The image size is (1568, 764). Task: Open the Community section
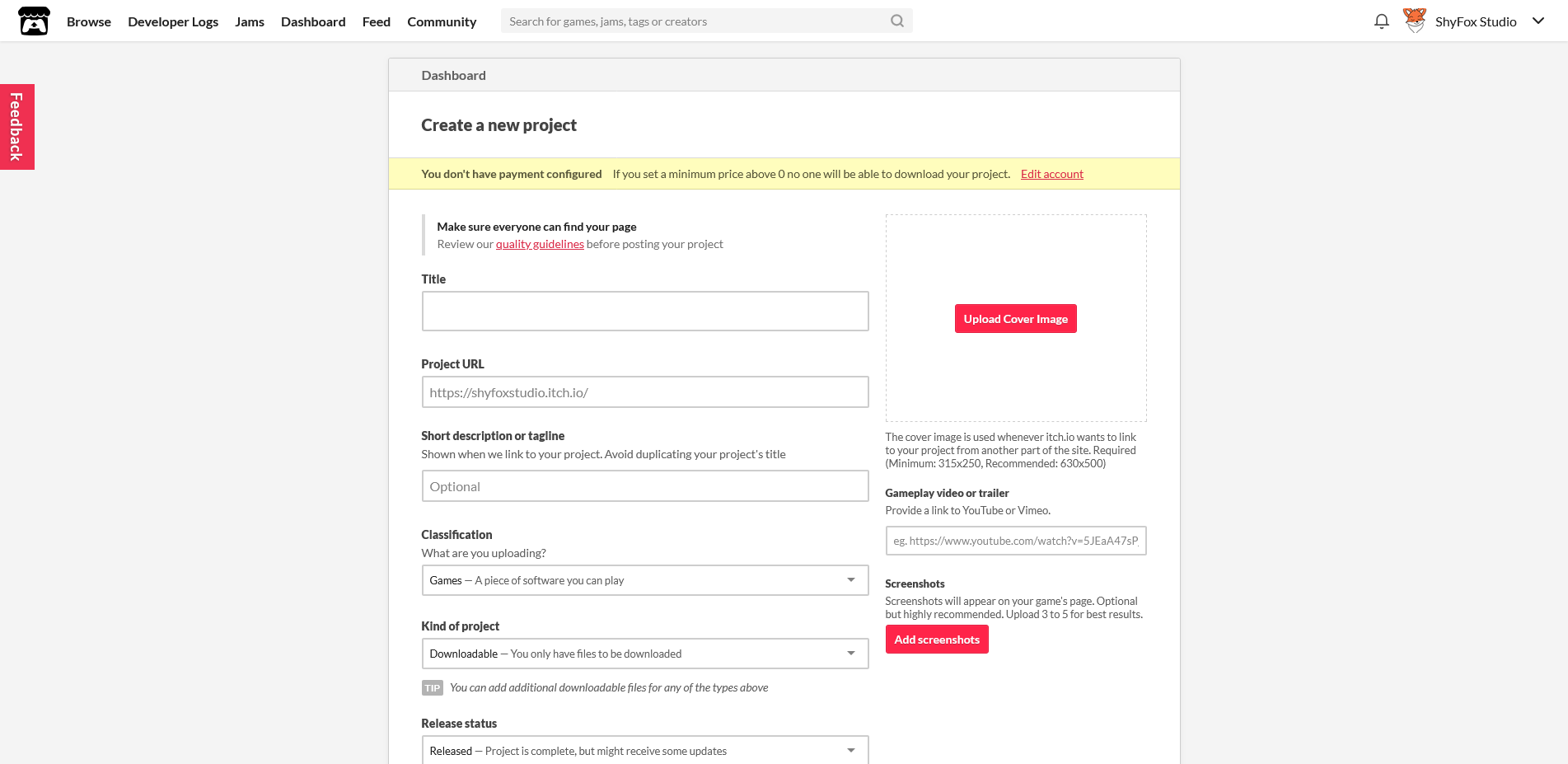point(442,21)
